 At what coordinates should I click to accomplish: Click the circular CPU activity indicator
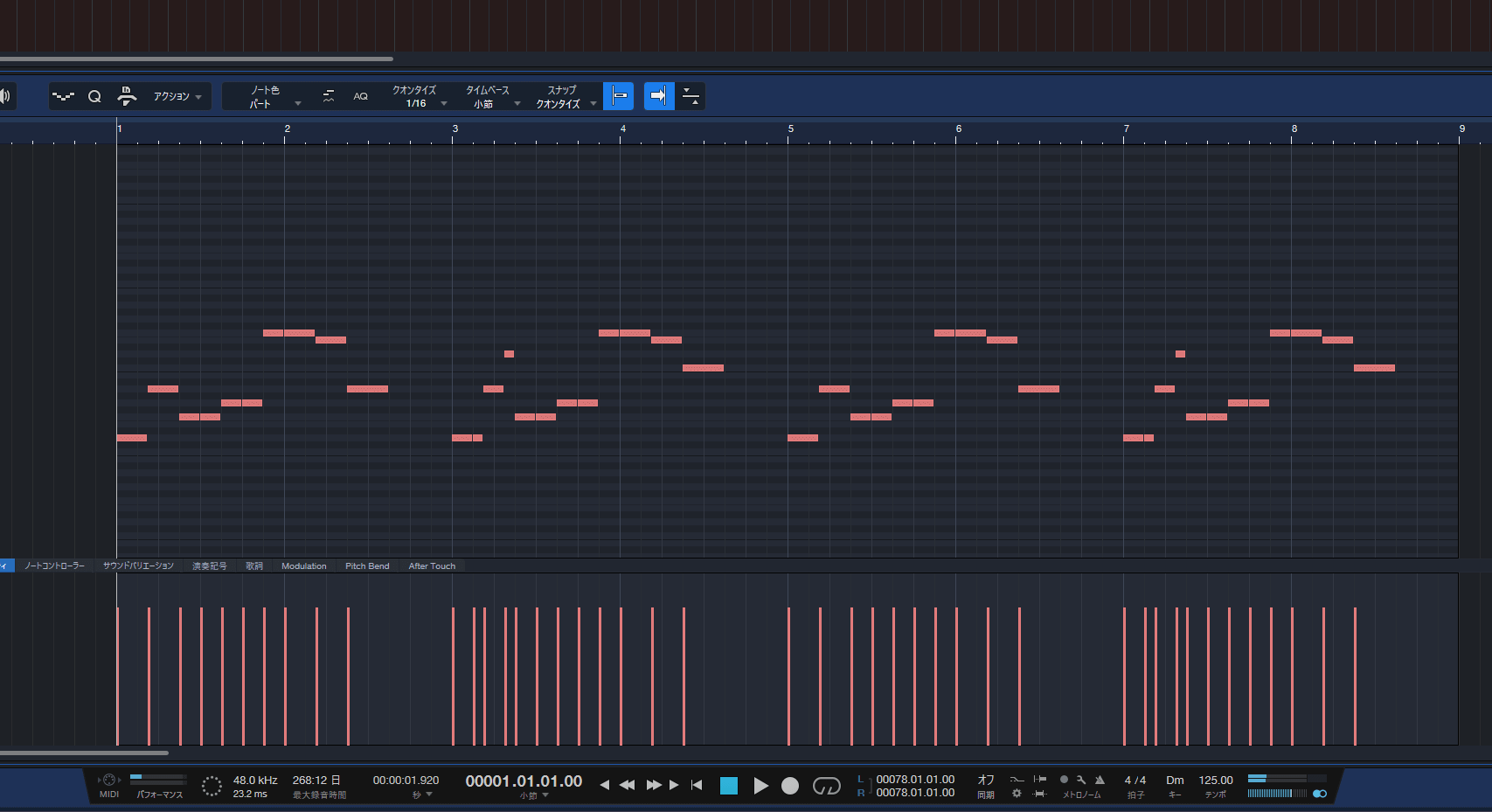pyautogui.click(x=212, y=787)
